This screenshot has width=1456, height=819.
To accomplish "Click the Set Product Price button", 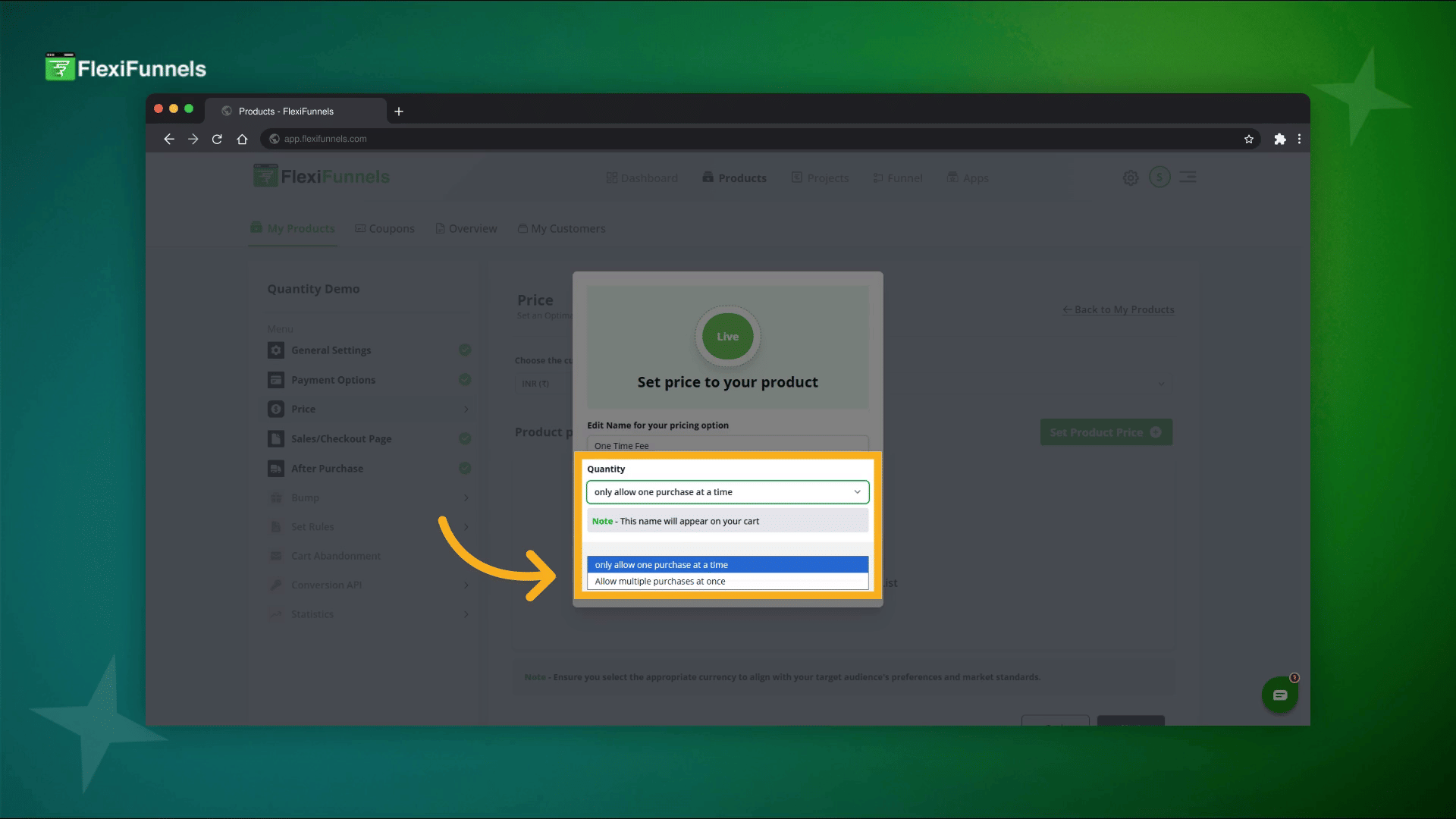I will (x=1105, y=432).
